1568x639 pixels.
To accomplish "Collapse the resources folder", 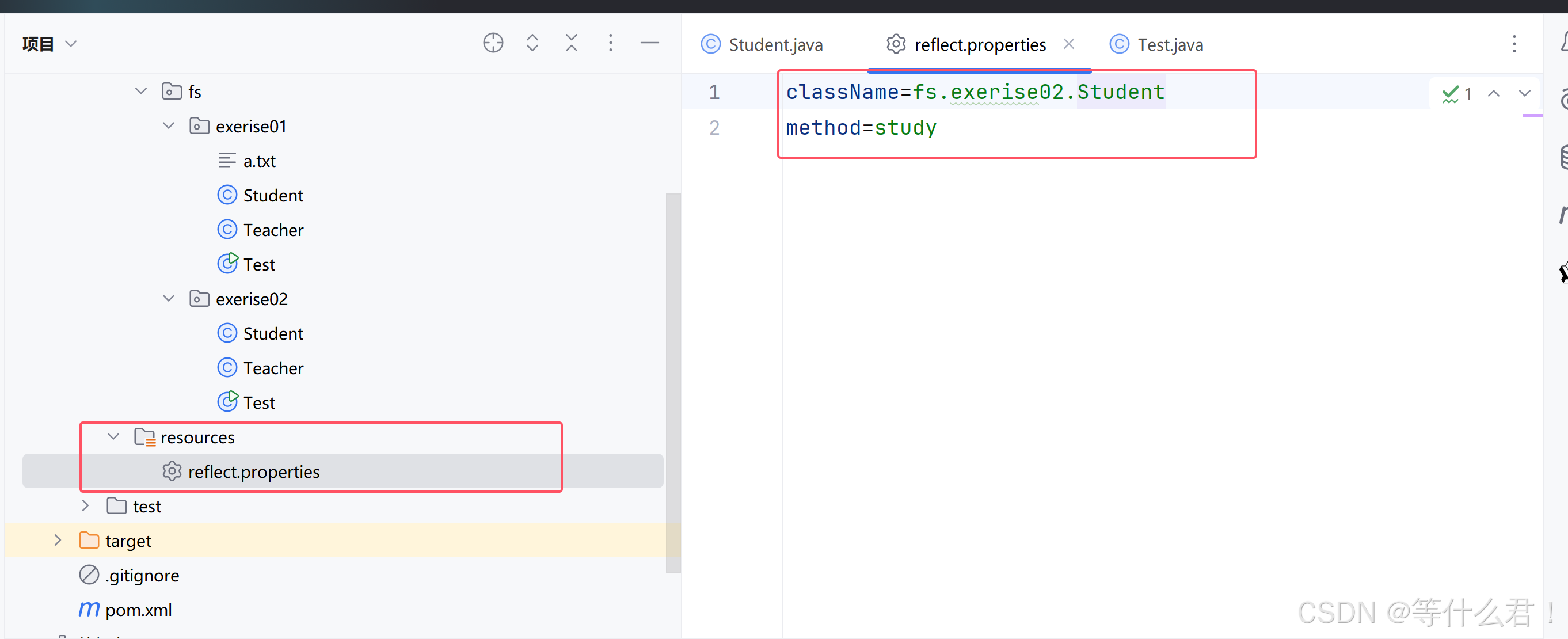I will 113,437.
